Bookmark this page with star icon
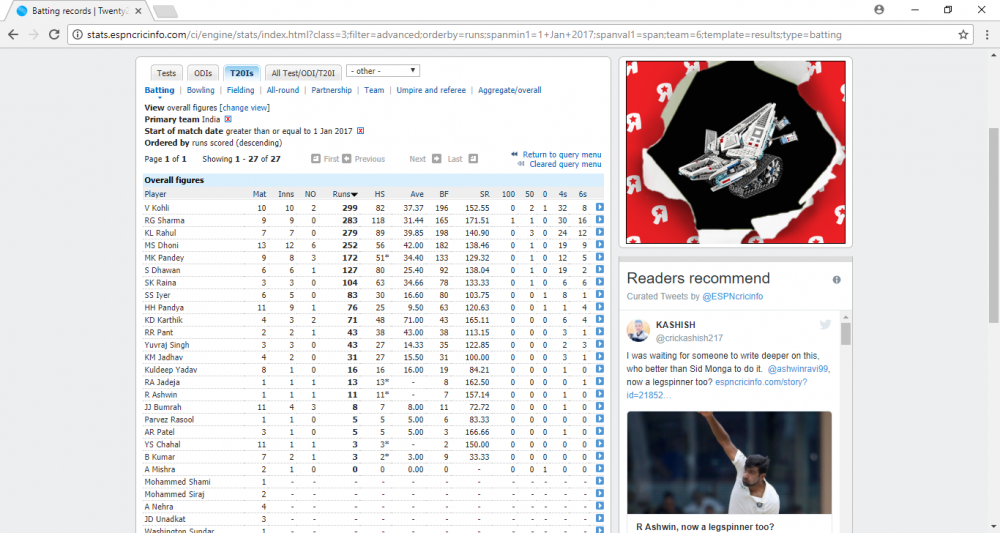Image resolution: width=1000 pixels, height=533 pixels. click(x=963, y=35)
